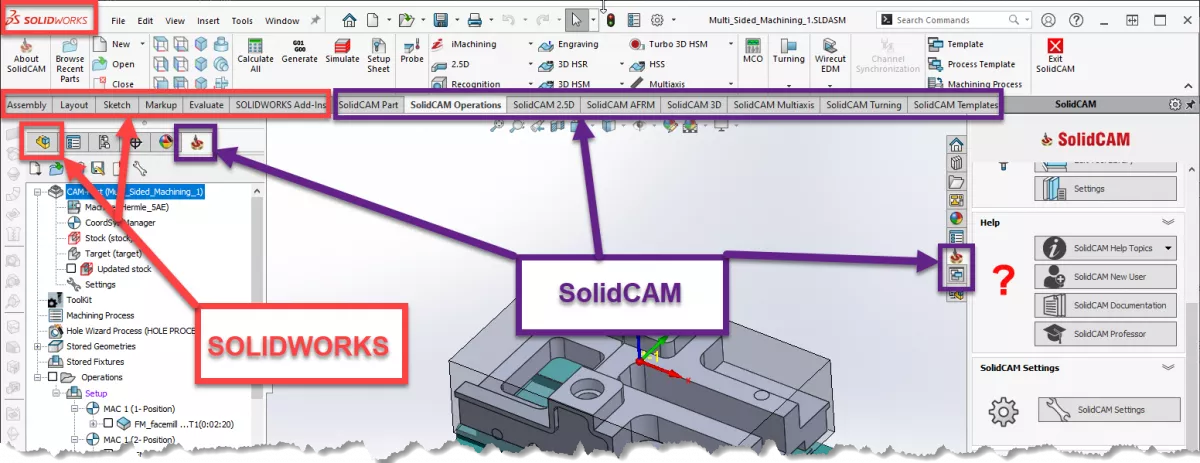
Task: Click the Home icon in the title toolbar
Action: 348,19
